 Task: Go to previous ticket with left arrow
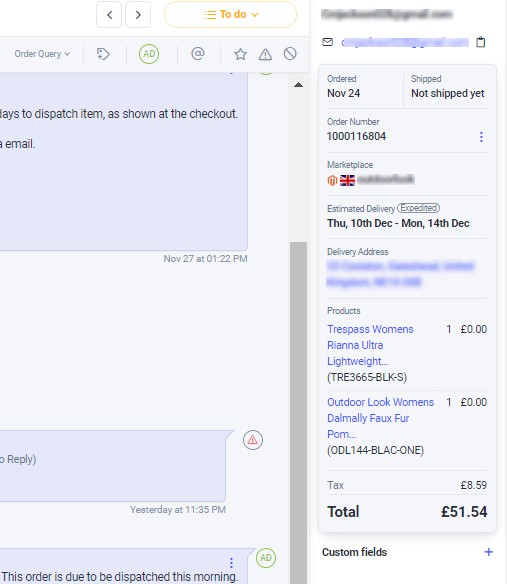tap(109, 15)
